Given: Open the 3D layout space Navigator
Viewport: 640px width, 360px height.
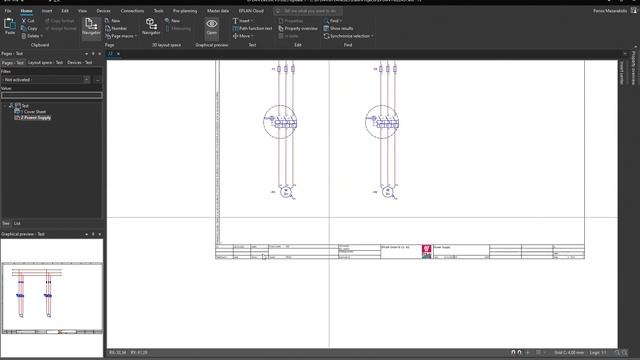Looking at the screenshot, I should (151, 27).
